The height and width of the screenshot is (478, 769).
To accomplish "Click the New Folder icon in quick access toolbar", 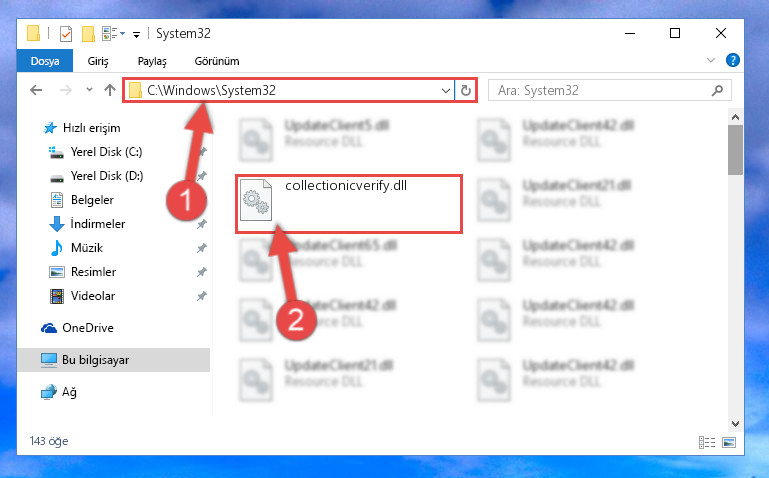I will (x=88, y=34).
